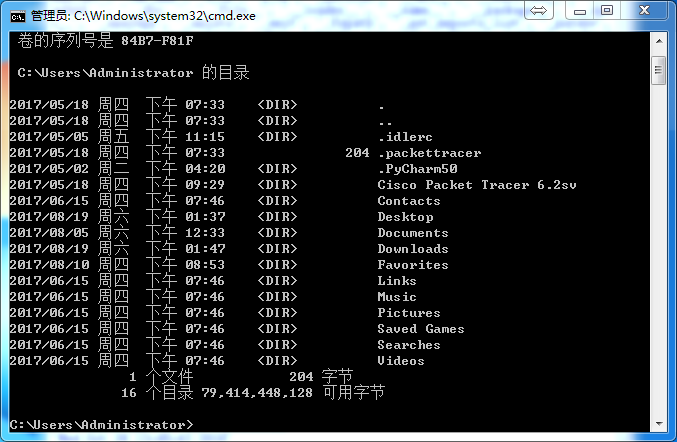The image size is (677, 442).
Task: Click the '16 个目录' summary text
Action: 157,393
